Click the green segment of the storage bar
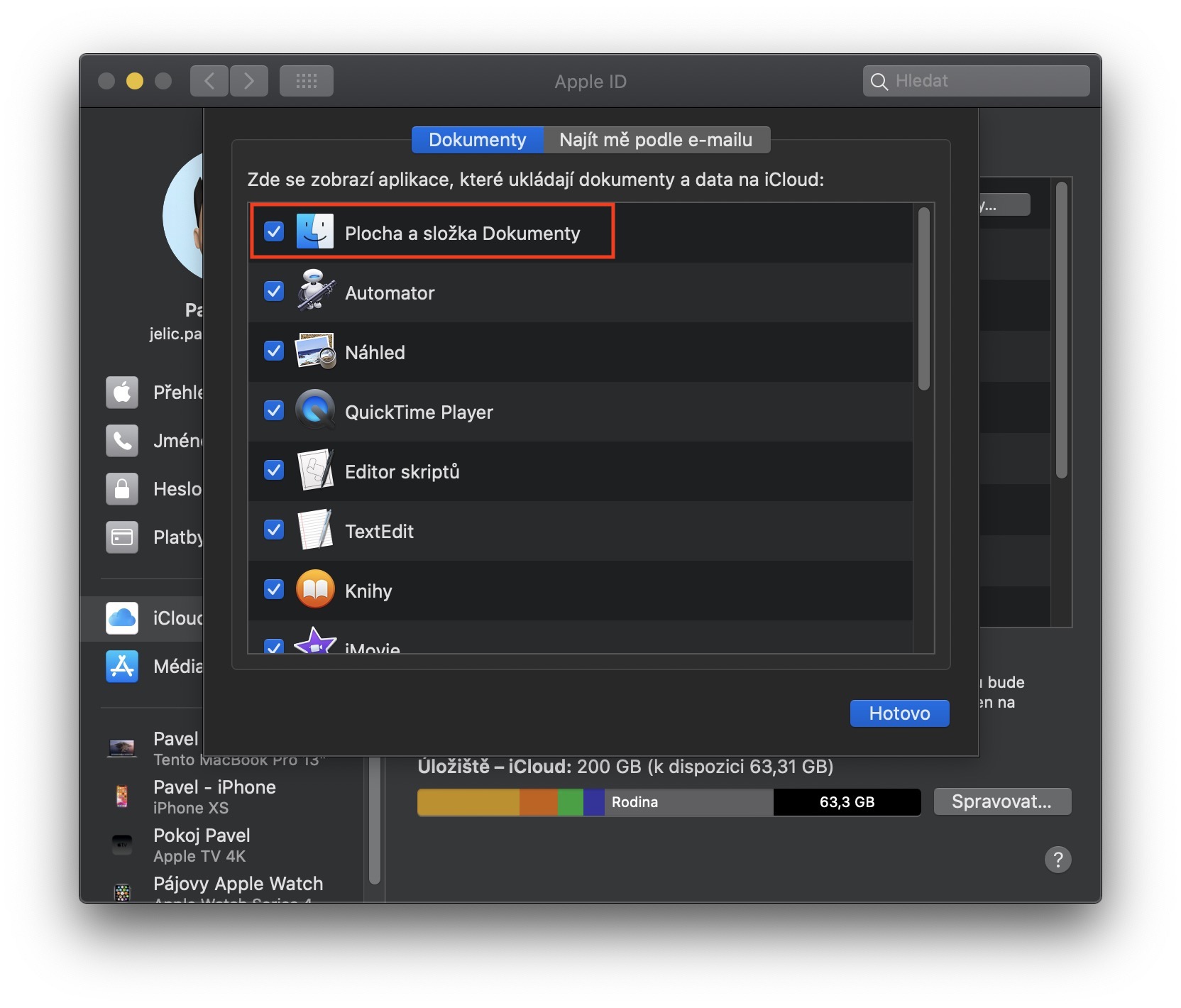This screenshot has height=1008, width=1181. tap(571, 802)
